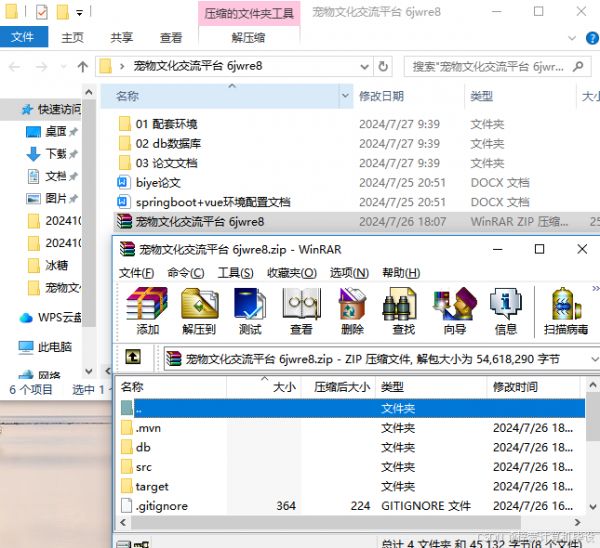Go up one level in WinRAR archive
The height and width of the screenshot is (548, 600).
pyautogui.click(x=133, y=357)
